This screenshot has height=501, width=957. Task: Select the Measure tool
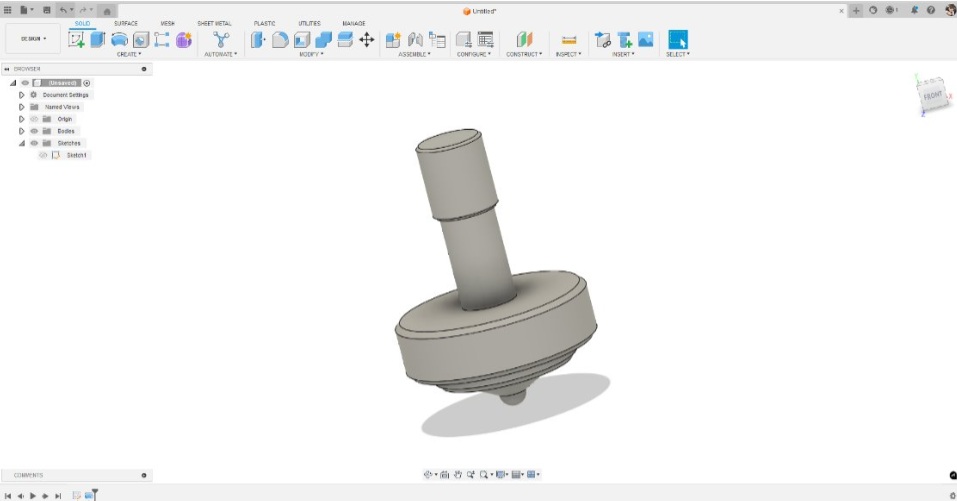point(568,40)
